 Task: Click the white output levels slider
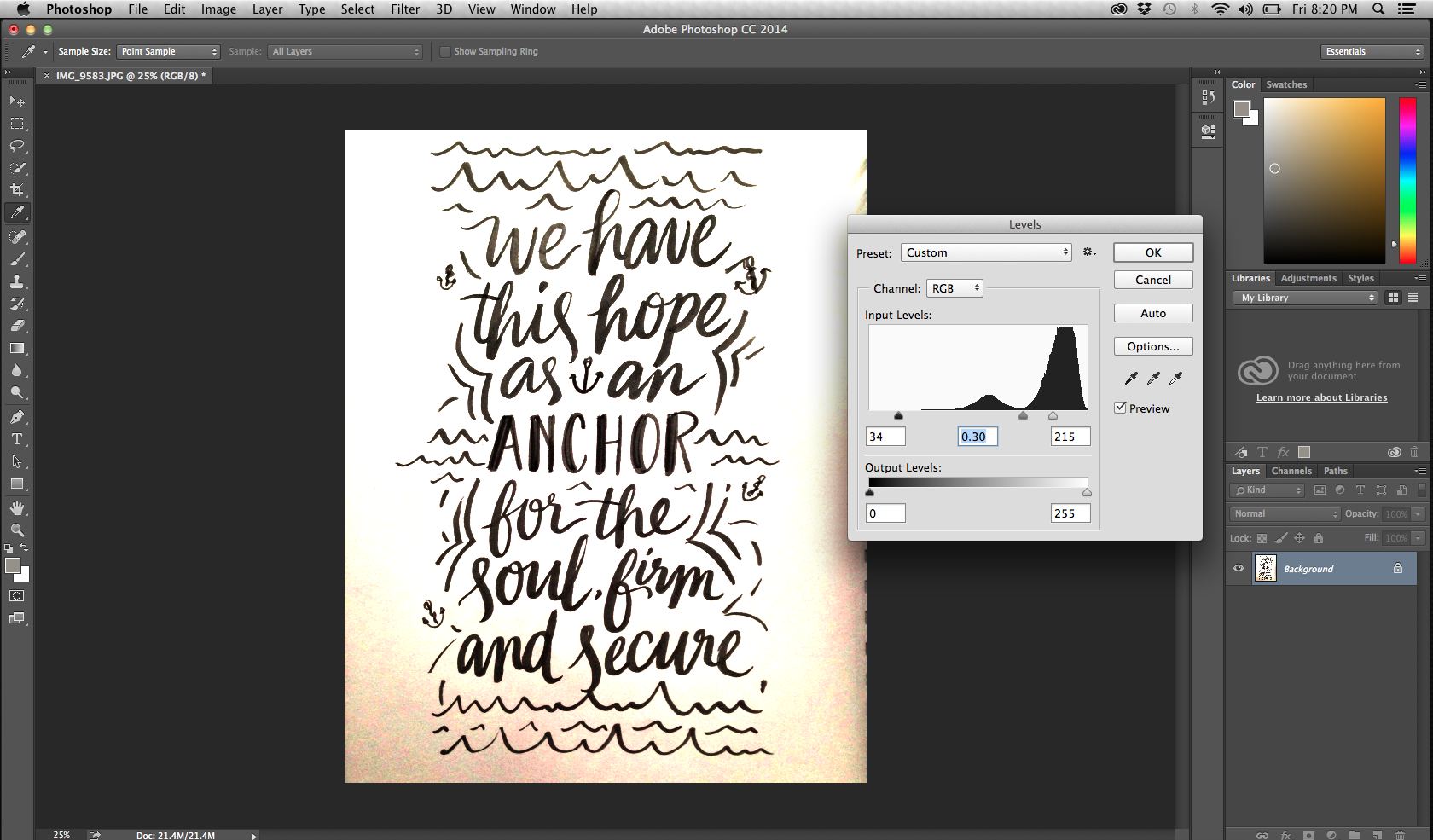[x=1087, y=493]
